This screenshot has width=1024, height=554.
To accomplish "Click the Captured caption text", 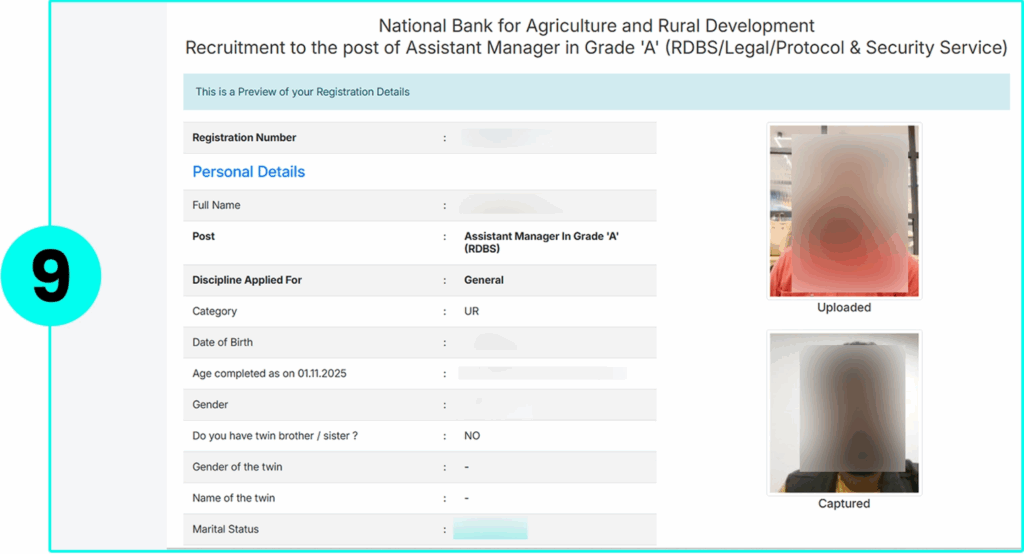I will (x=844, y=504).
